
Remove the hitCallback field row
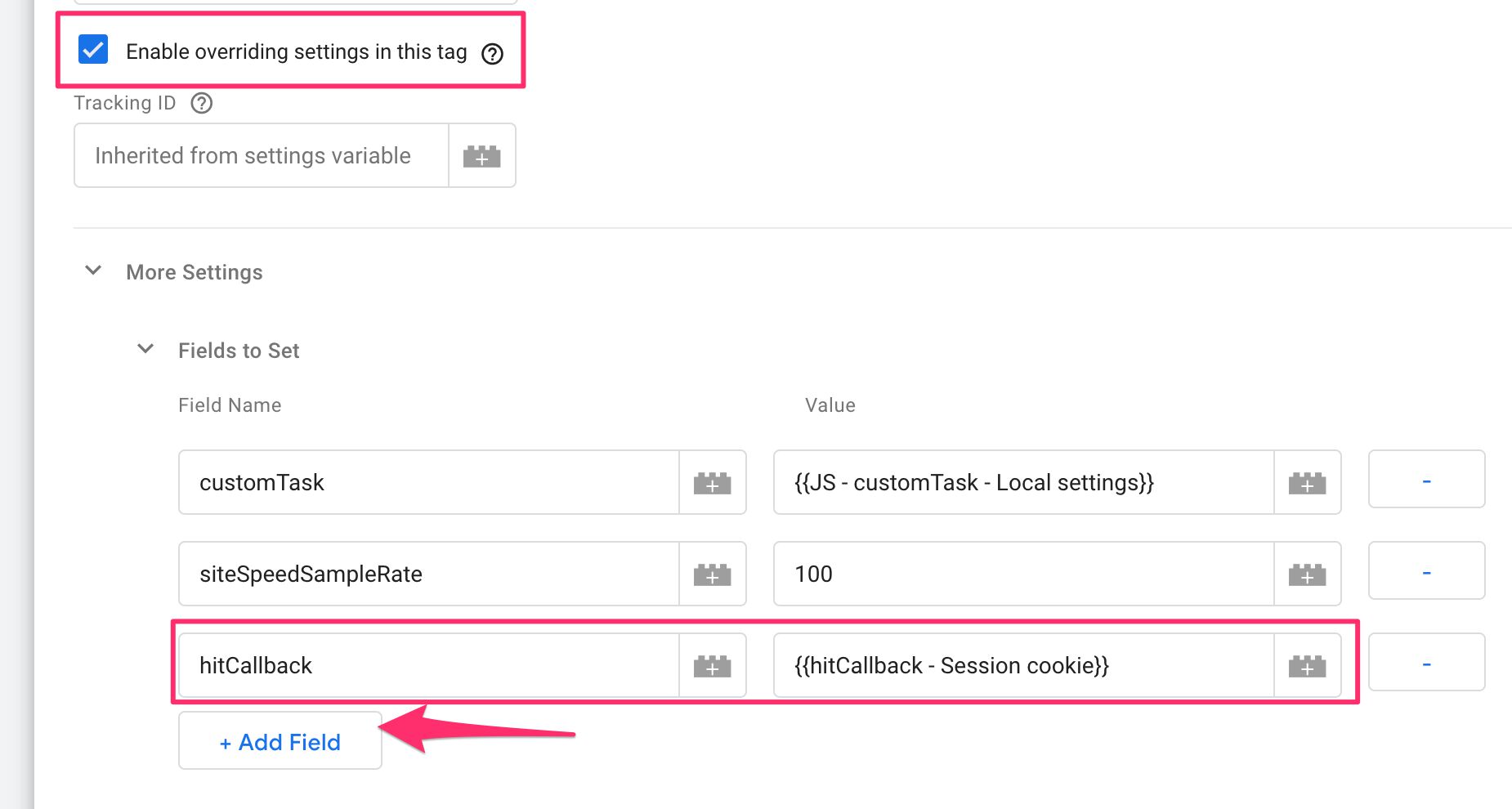tap(1426, 663)
